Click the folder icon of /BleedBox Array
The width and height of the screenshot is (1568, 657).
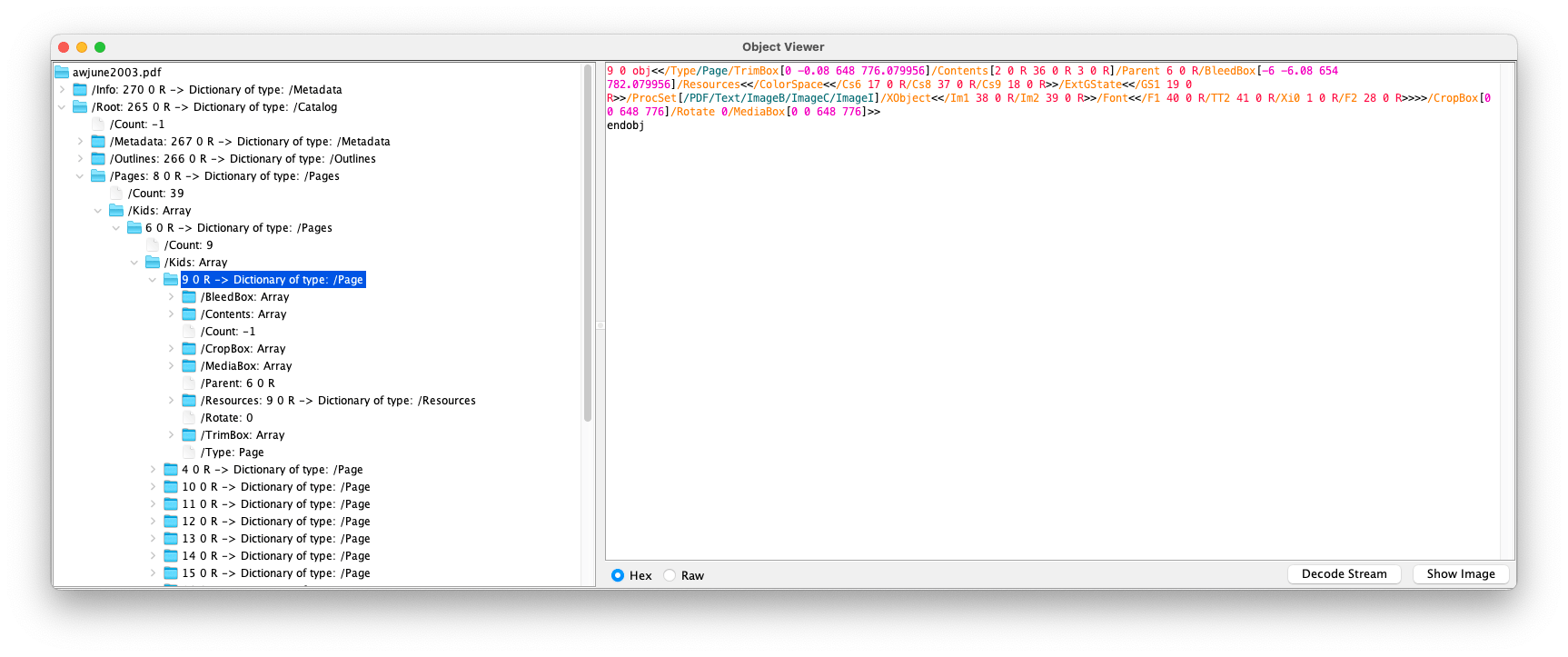pyautogui.click(x=189, y=297)
